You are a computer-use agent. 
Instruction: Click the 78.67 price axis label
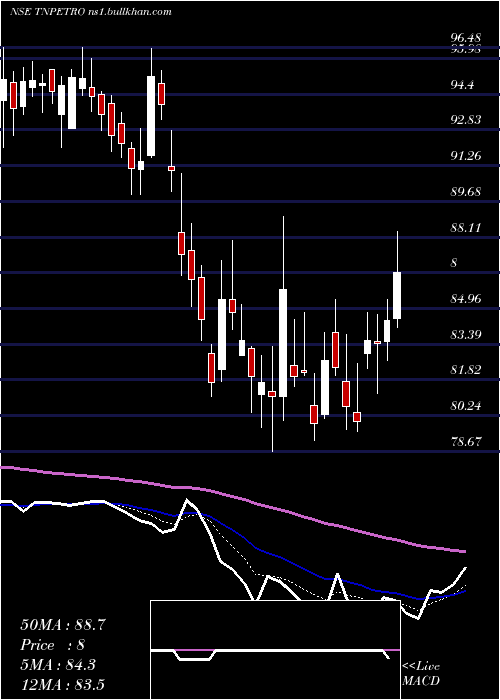point(466,442)
